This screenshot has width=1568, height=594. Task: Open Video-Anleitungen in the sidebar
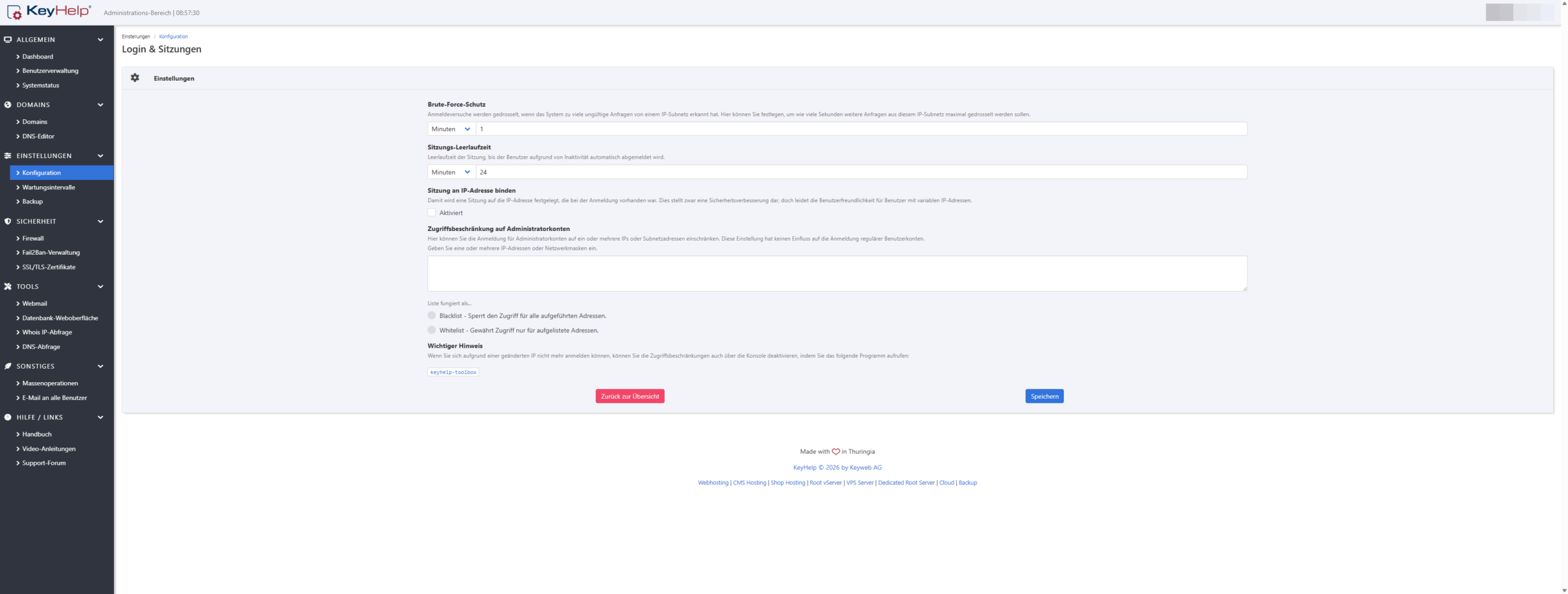[49, 449]
